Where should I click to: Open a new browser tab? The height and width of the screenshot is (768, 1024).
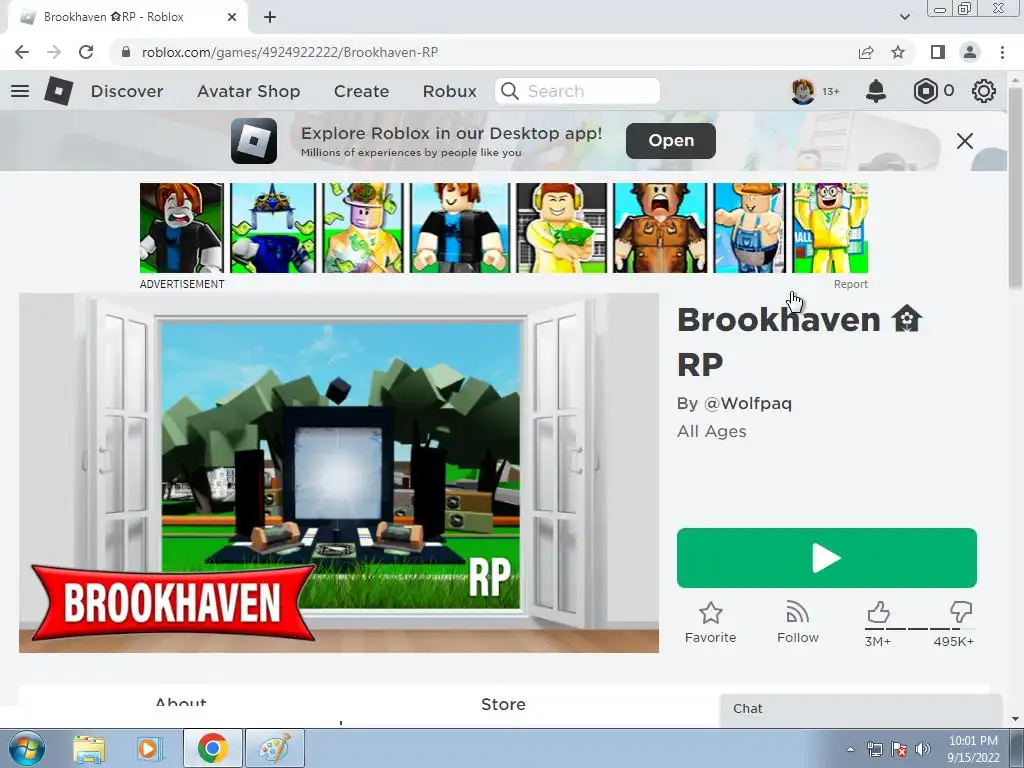[270, 18]
